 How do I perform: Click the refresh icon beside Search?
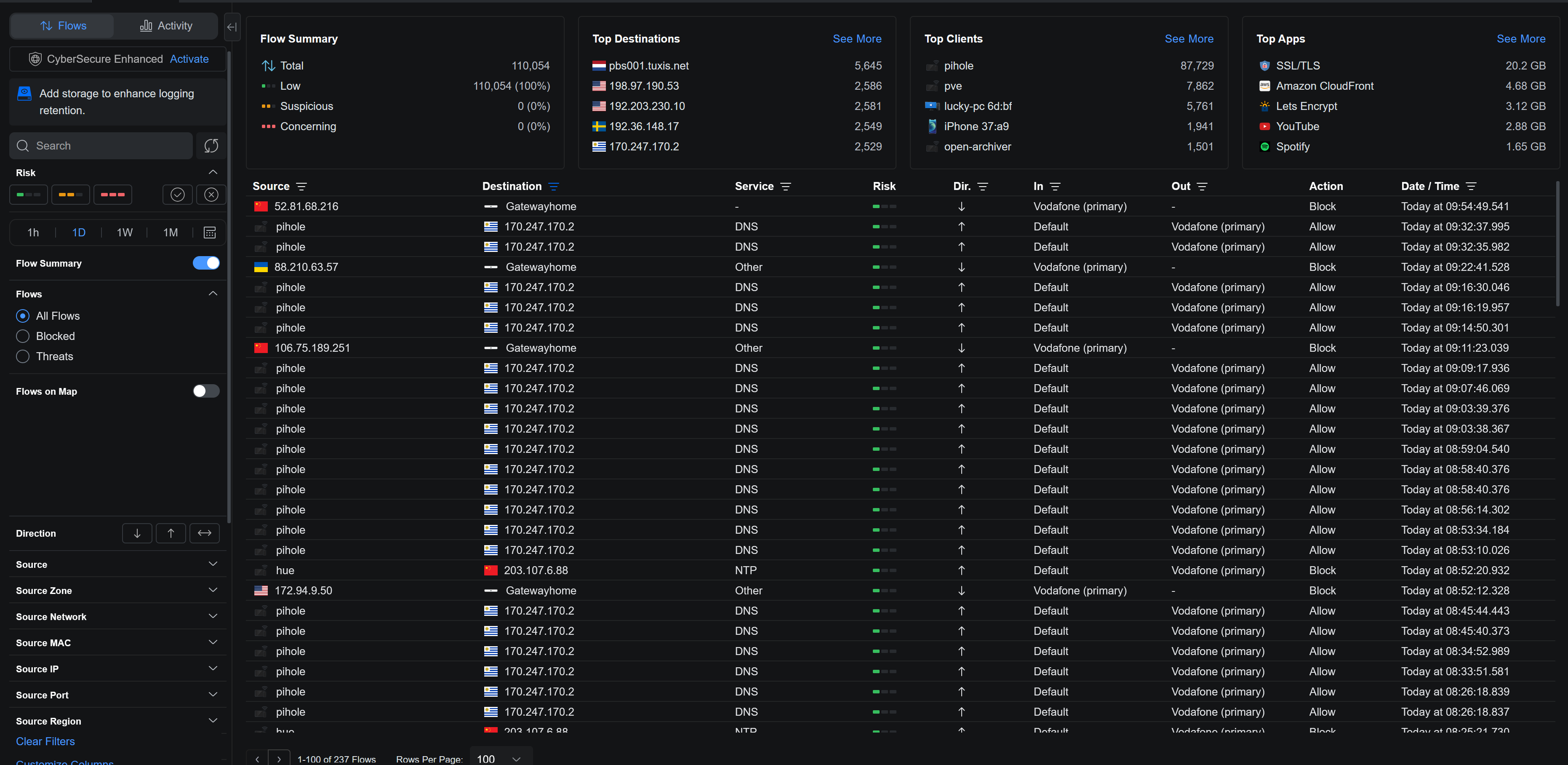[211, 146]
